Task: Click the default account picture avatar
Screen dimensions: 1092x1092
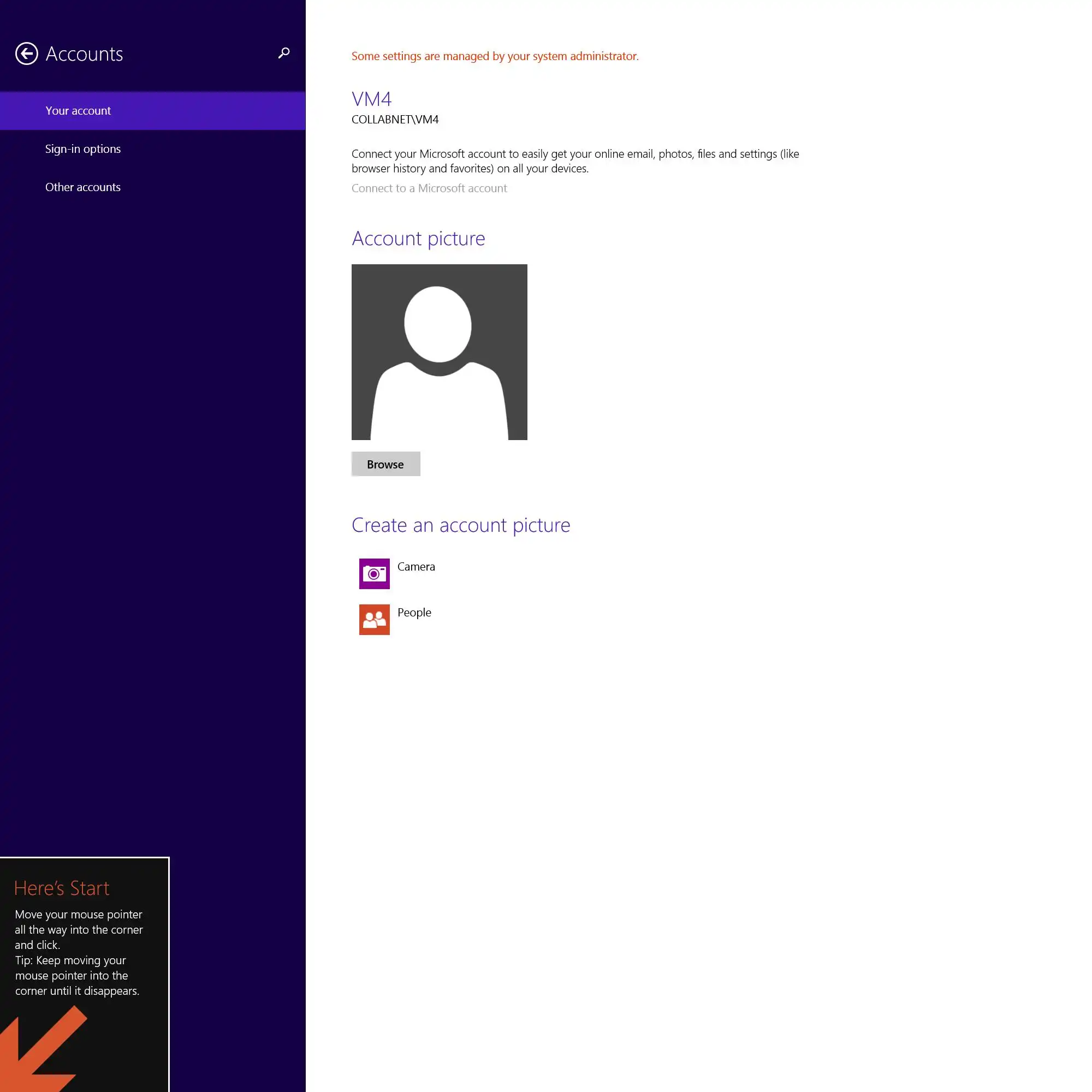Action: [x=439, y=352]
